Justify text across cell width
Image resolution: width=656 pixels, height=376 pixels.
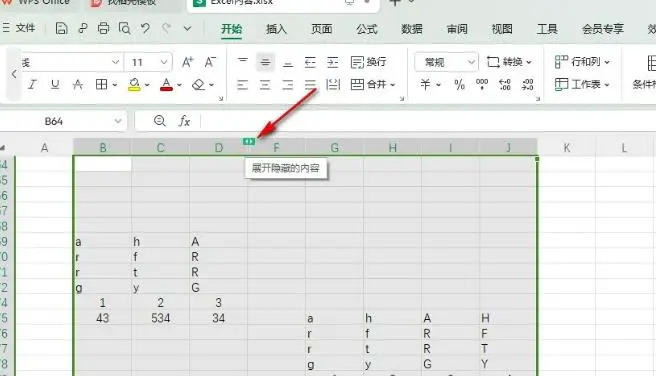click(310, 85)
